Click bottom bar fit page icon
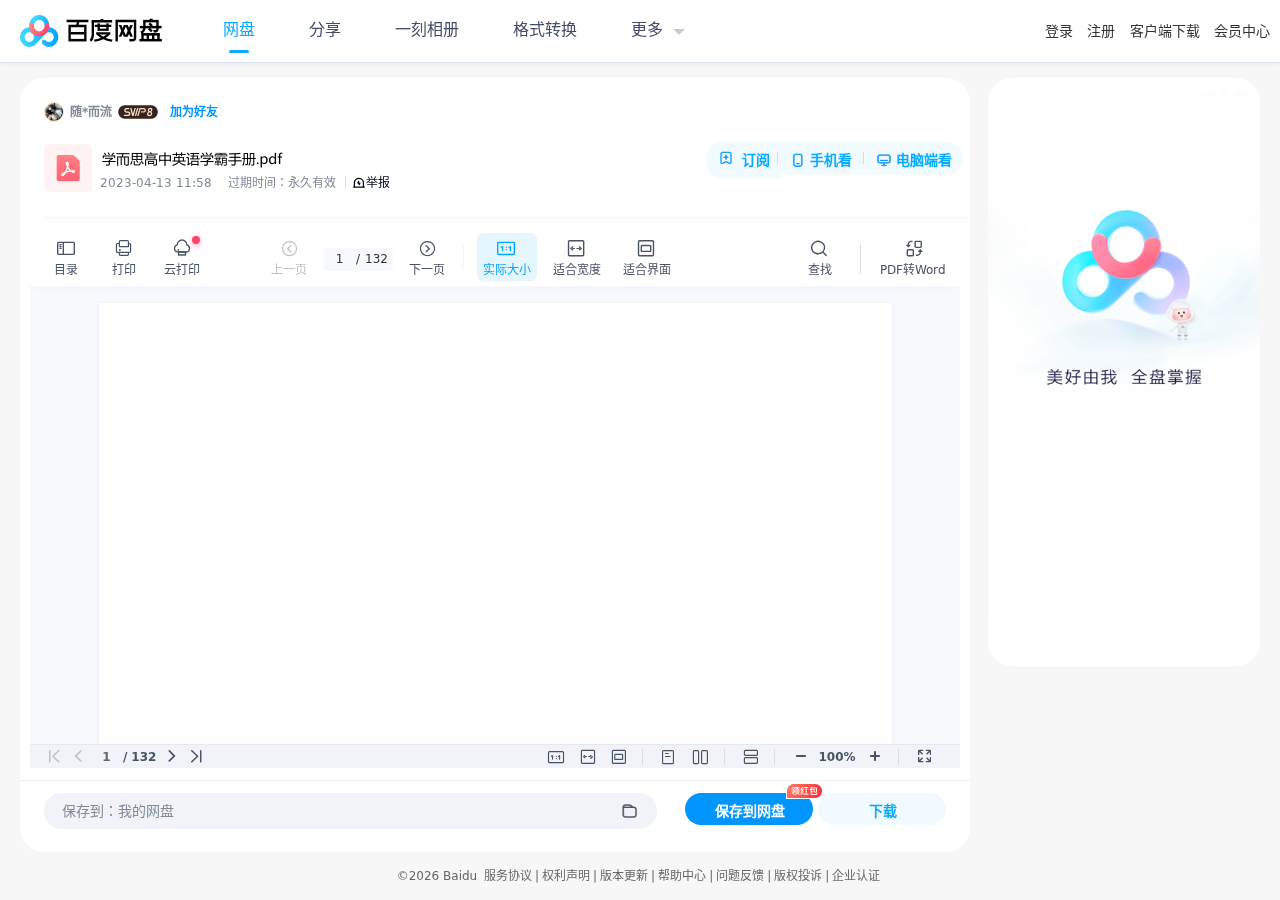This screenshot has width=1280, height=900. pos(619,757)
